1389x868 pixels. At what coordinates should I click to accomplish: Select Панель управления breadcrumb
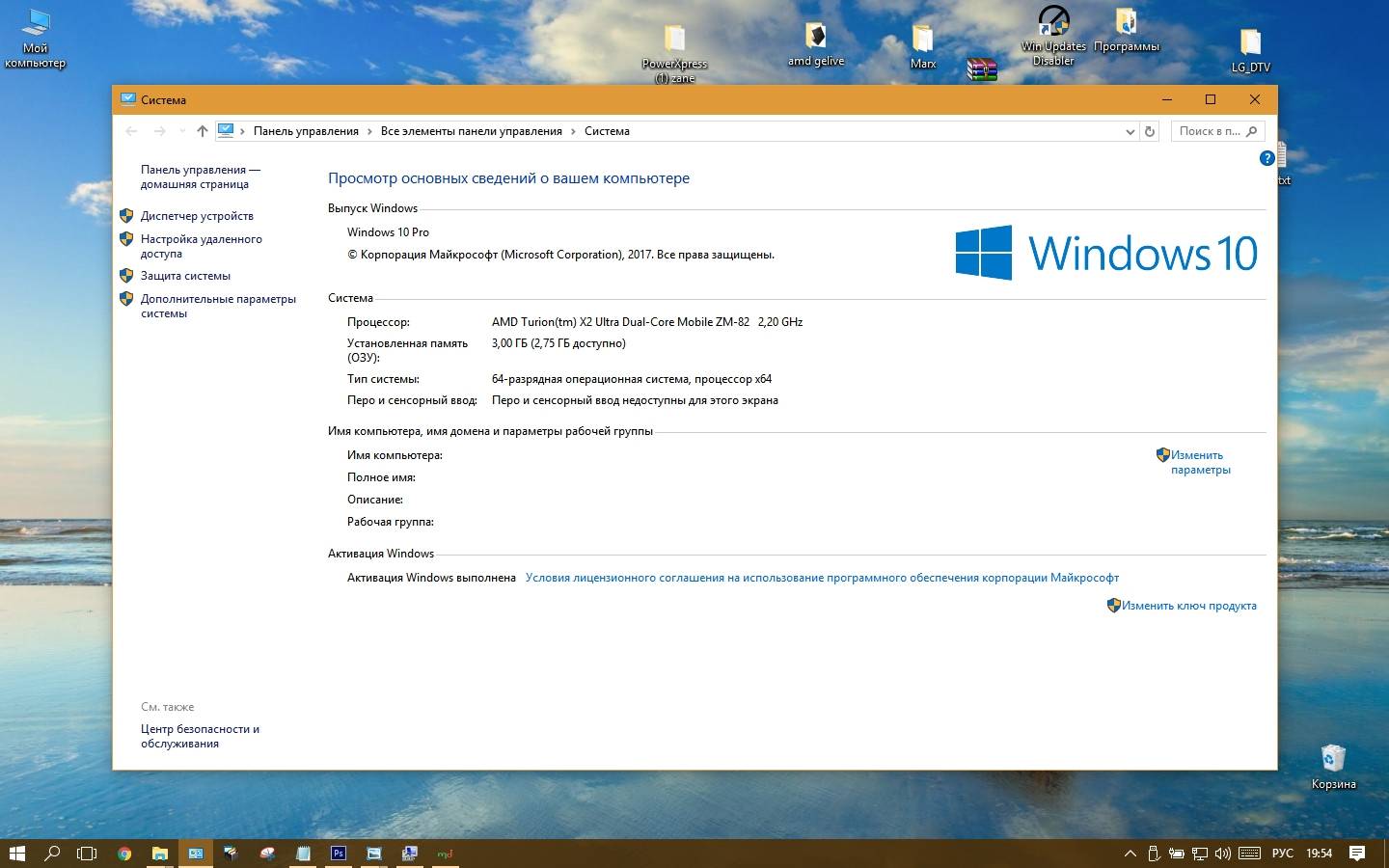(x=306, y=131)
